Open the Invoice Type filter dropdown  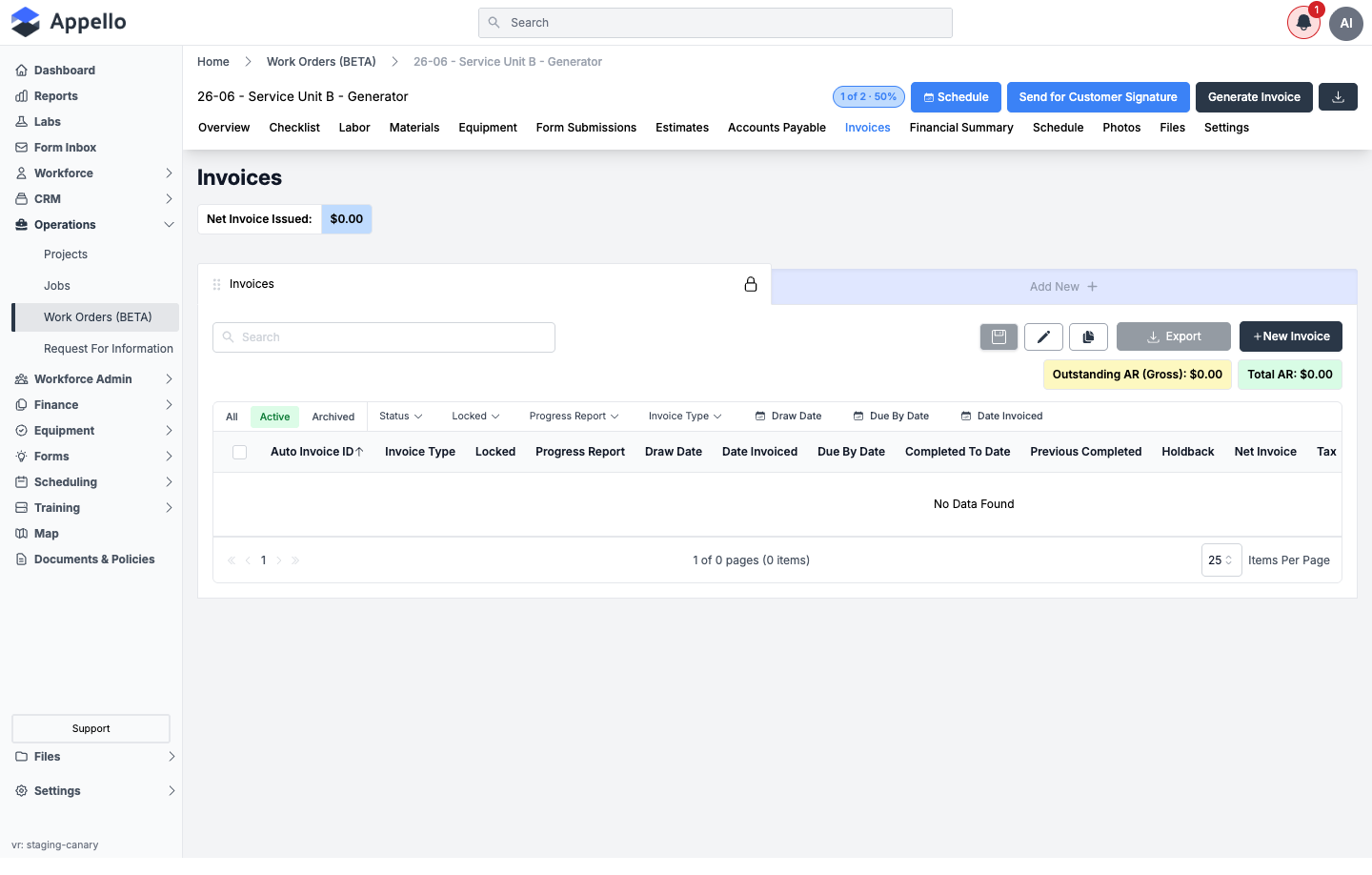[x=685, y=417]
